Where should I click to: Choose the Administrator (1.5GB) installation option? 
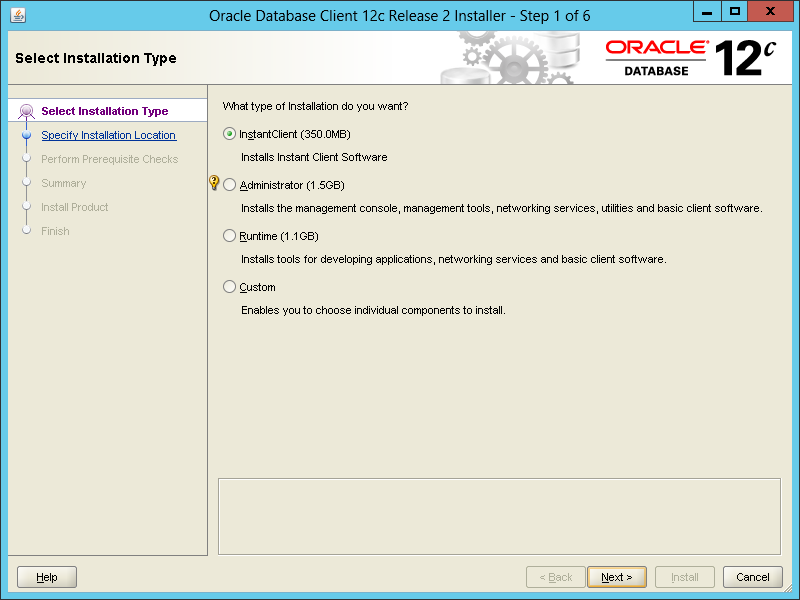(x=230, y=185)
